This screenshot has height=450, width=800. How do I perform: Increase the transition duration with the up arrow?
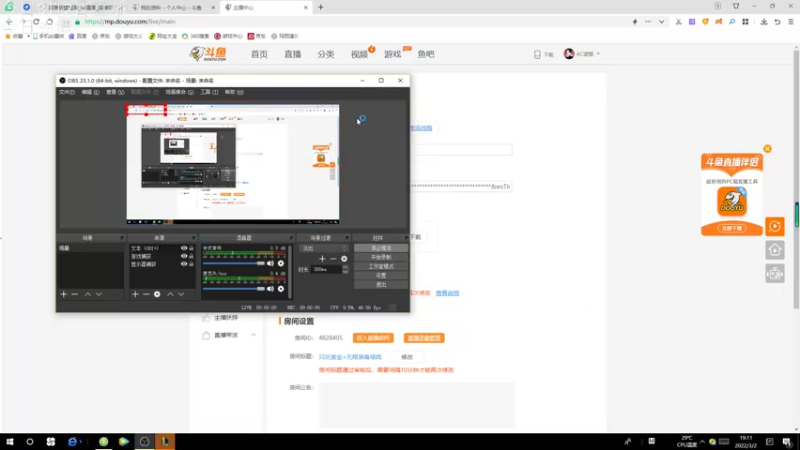click(x=345, y=267)
